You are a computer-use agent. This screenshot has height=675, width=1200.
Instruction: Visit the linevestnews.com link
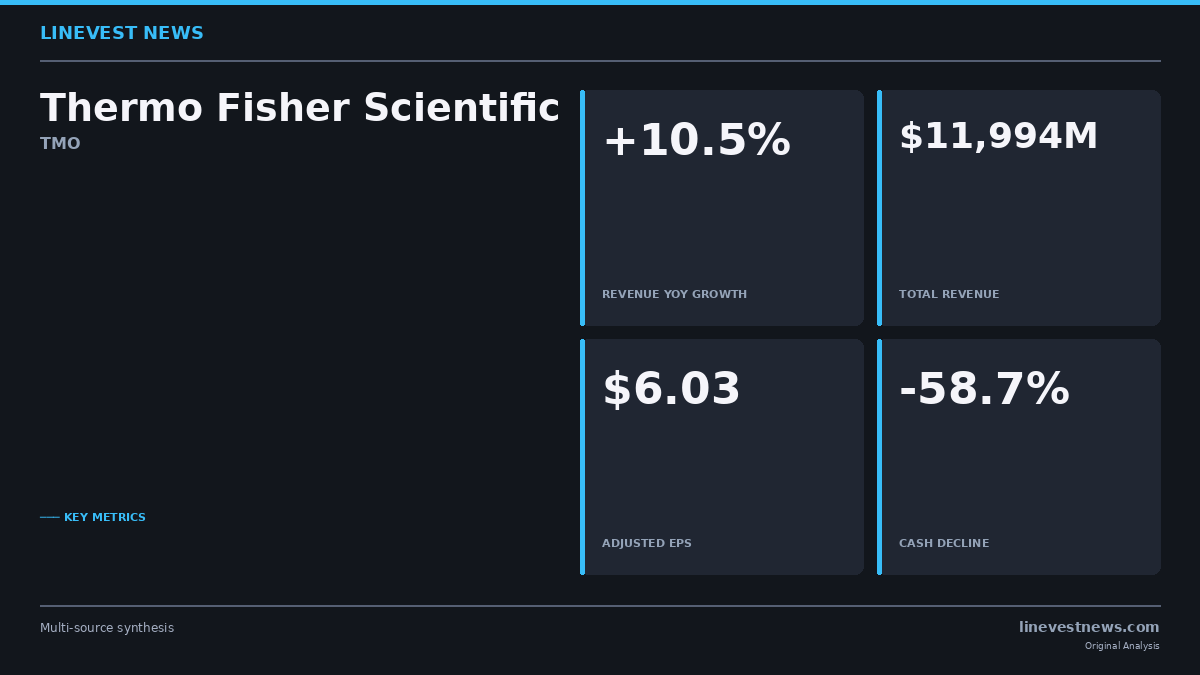(x=1089, y=628)
